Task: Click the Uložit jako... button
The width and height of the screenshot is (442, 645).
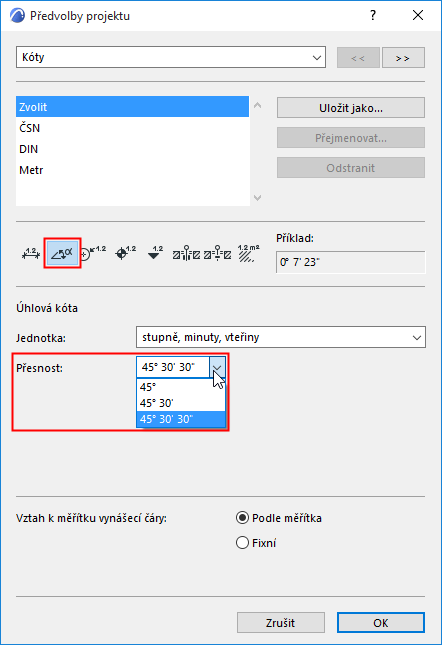Action: tap(351, 108)
